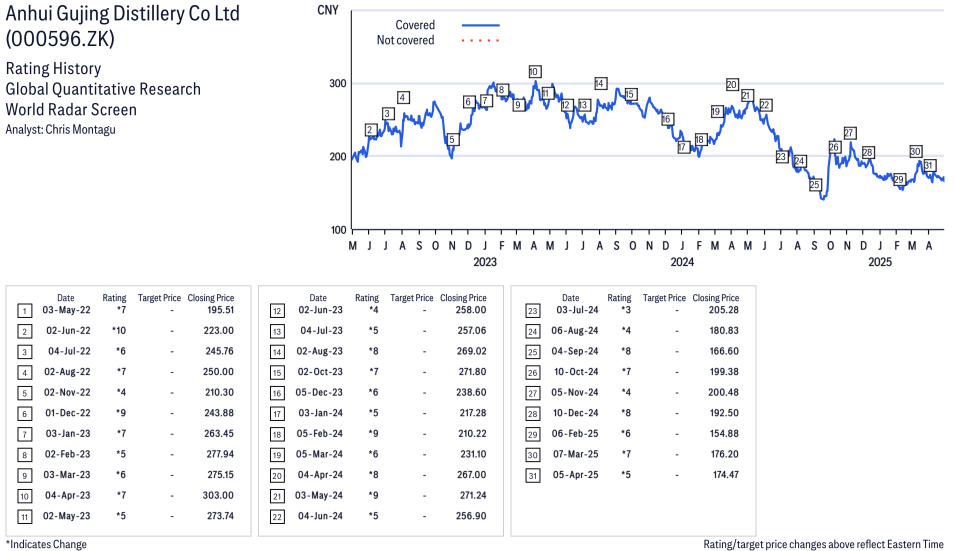Select closing price 195.51
This screenshot has width=955, height=551.
(220, 310)
